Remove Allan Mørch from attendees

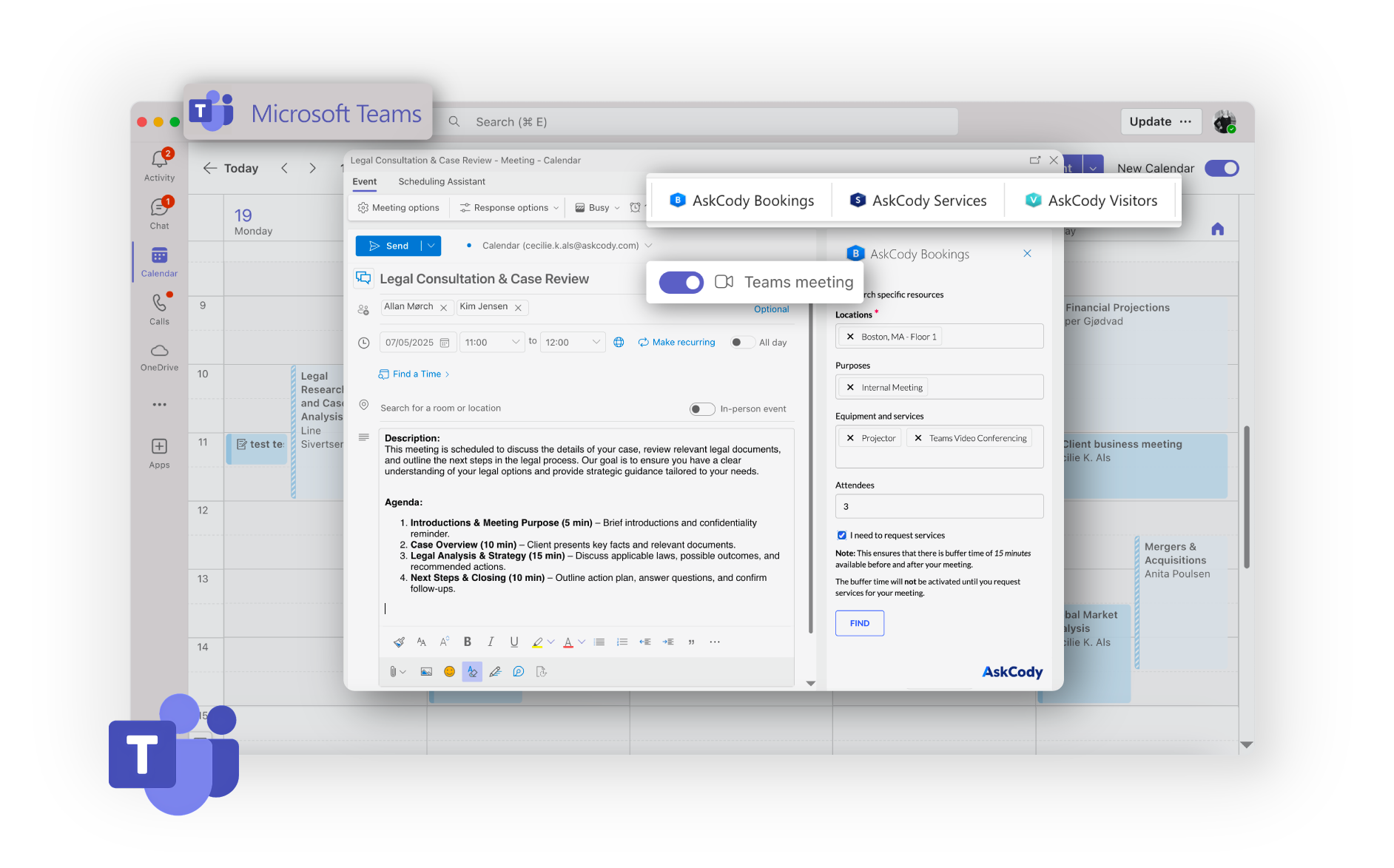[x=443, y=308]
